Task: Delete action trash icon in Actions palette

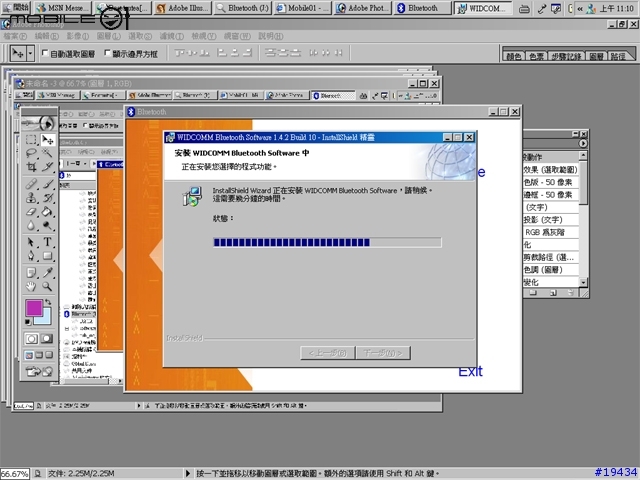Action: [x=571, y=293]
